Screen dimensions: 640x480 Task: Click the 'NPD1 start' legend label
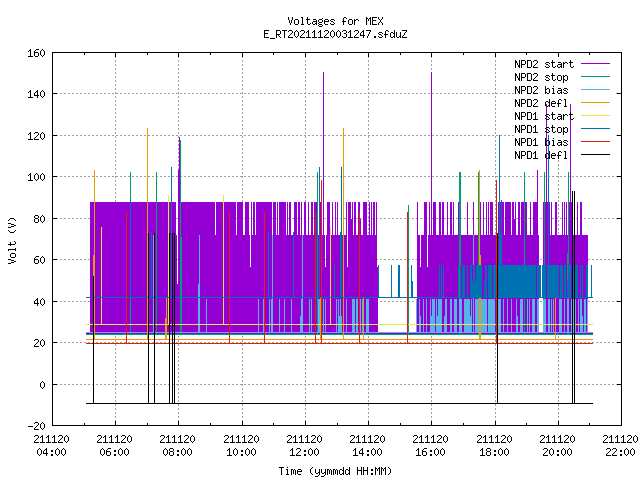[x=544, y=116]
